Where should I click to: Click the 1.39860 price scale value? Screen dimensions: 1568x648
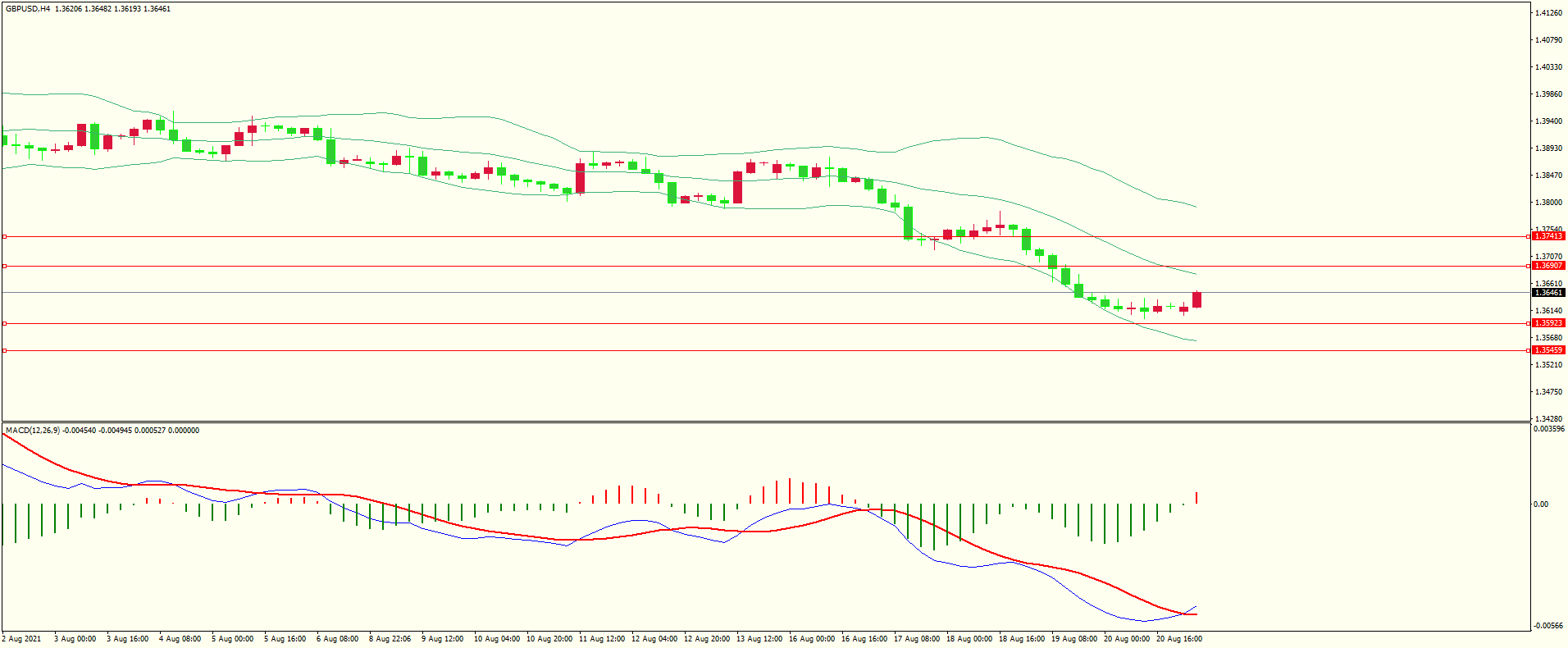1548,94
